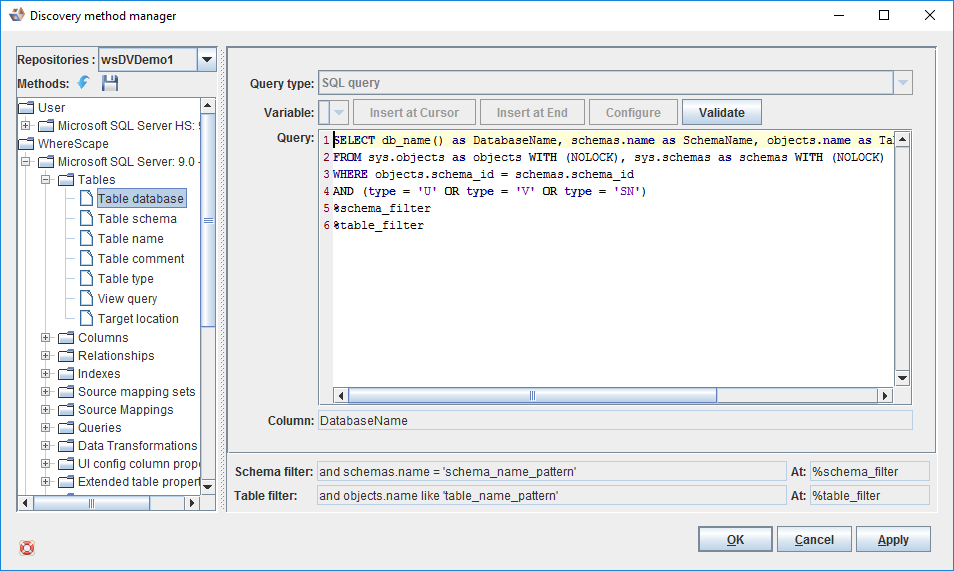Open the Variable dropdown arrow
Image resolution: width=954 pixels, height=571 pixels.
coord(339,112)
